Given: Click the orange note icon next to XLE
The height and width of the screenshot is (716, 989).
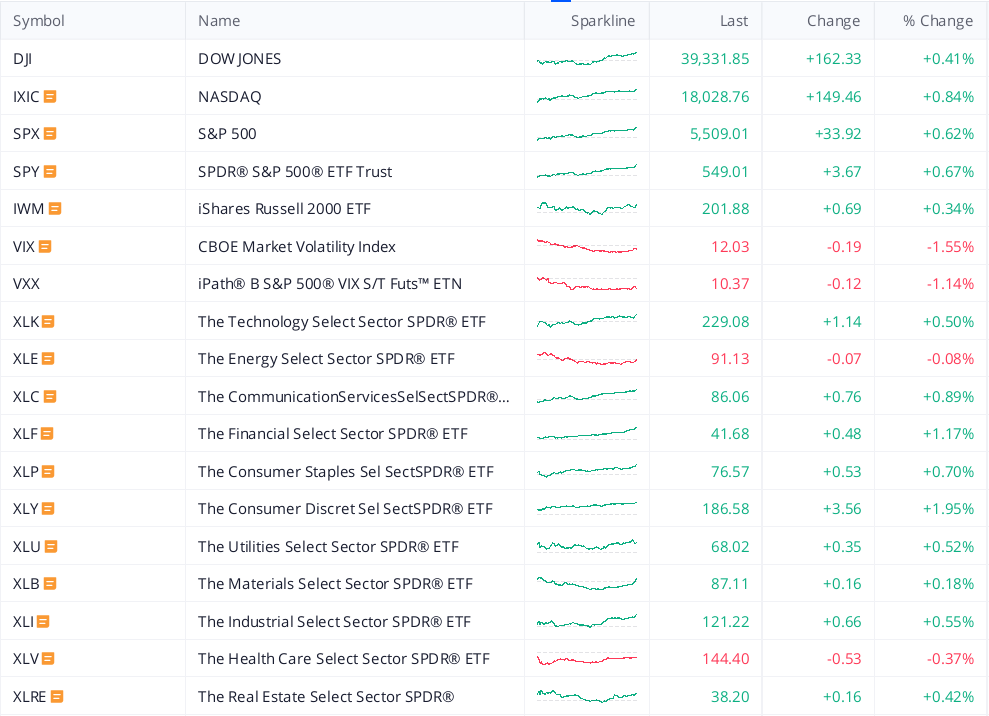Looking at the screenshot, I should tap(48, 359).
